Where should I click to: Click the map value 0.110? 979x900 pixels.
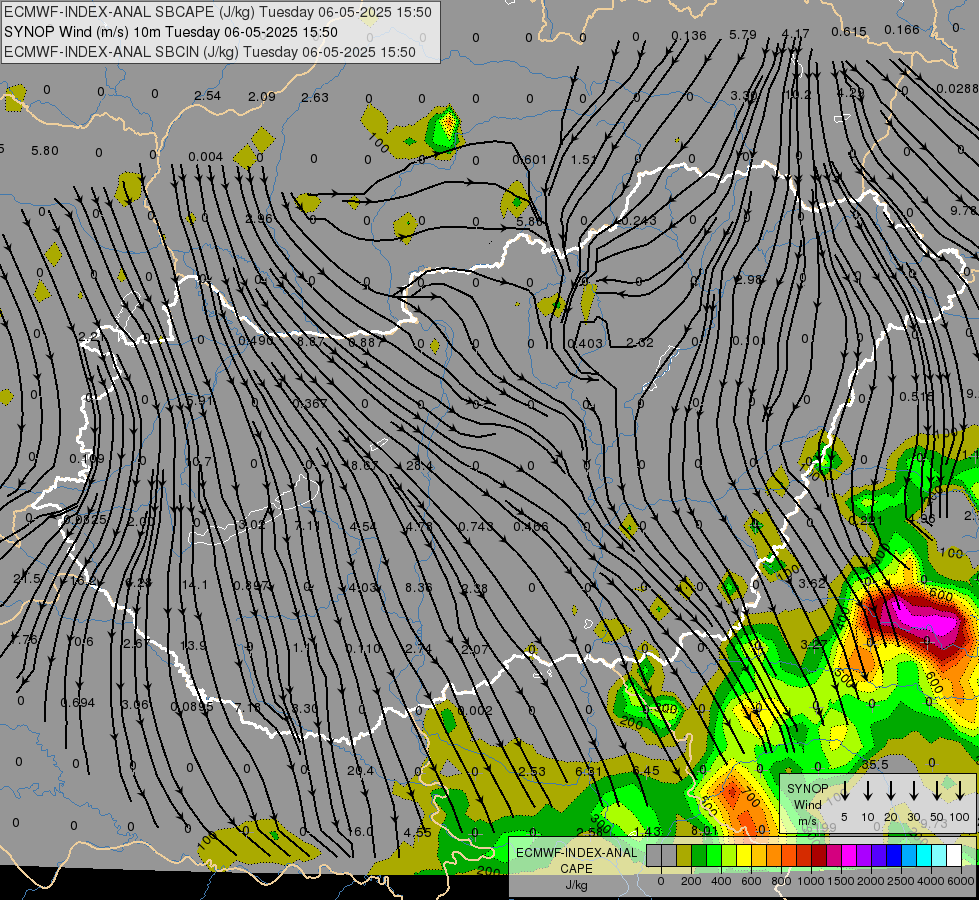pos(363,648)
